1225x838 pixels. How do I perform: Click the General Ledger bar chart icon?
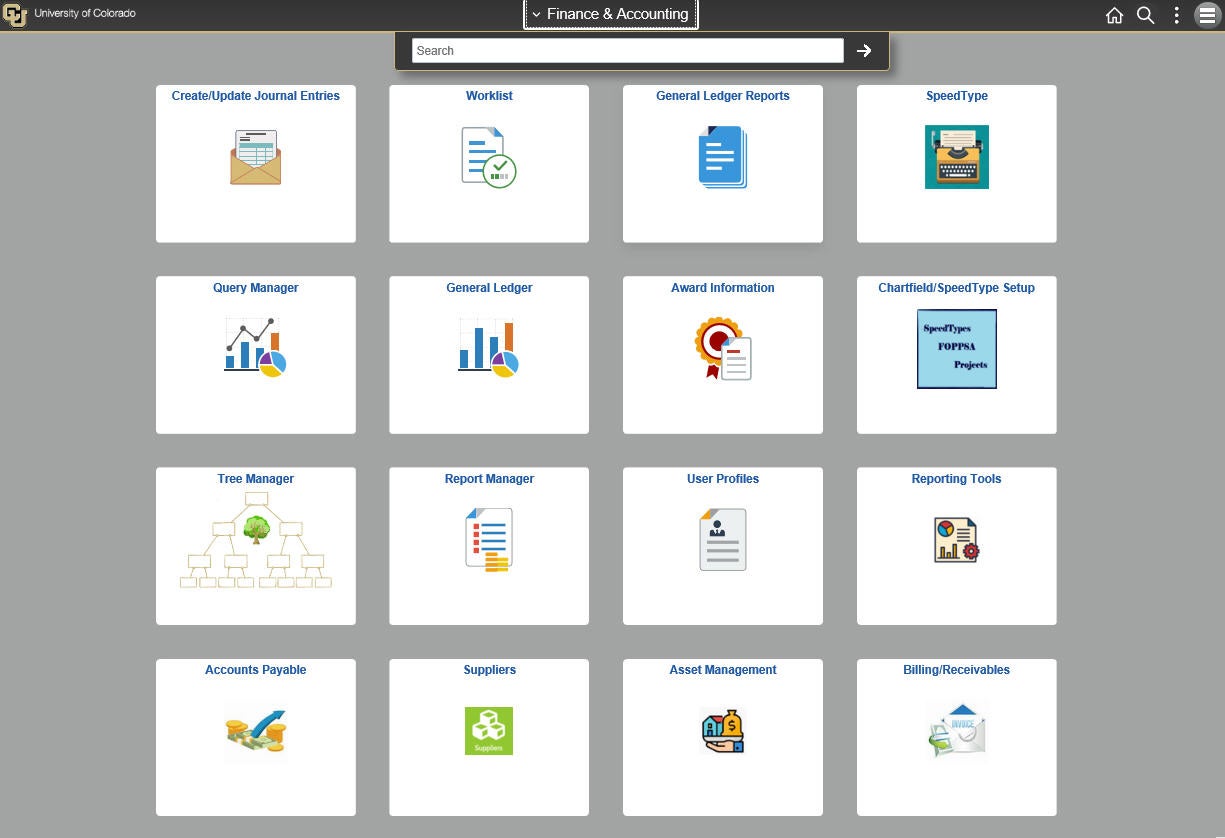(489, 347)
